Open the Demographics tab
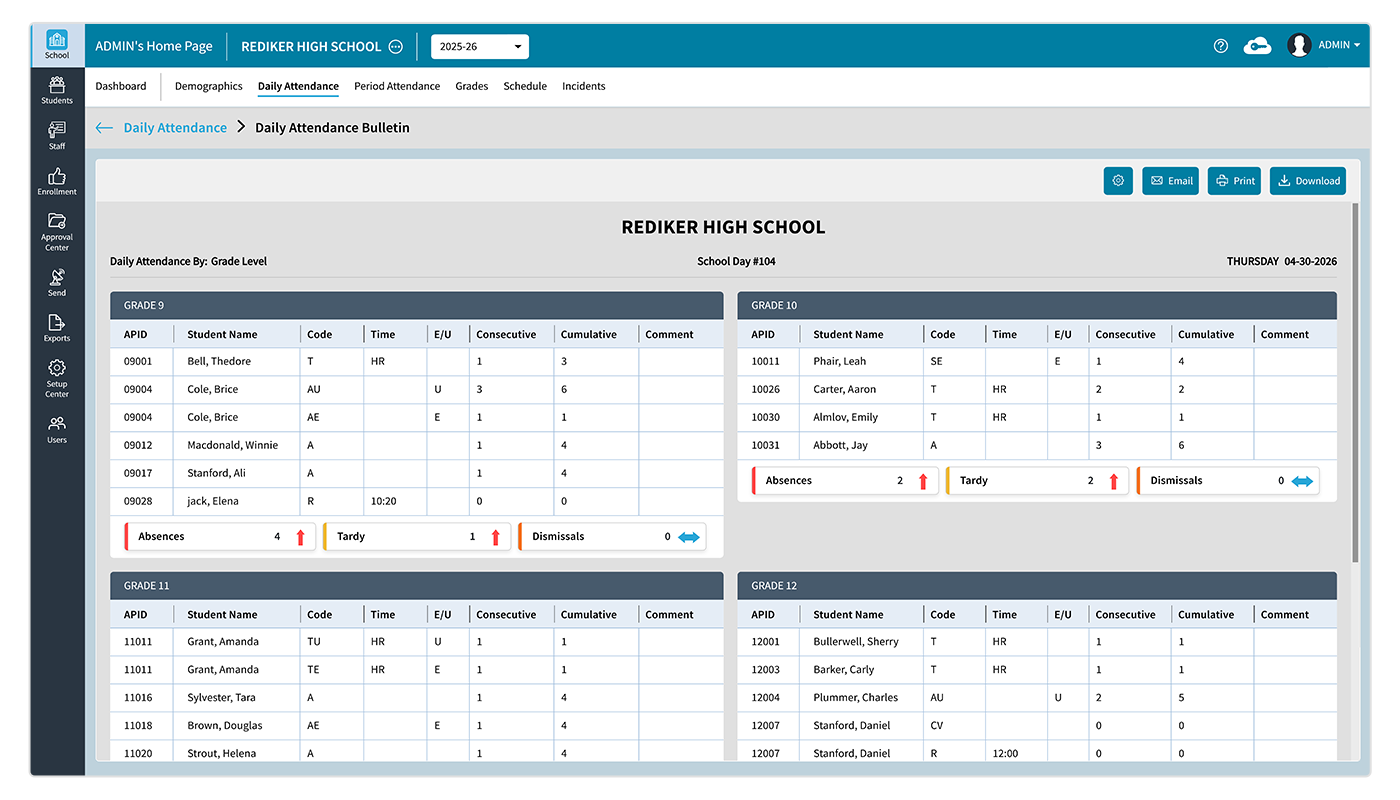The width and height of the screenshot is (1400, 800). point(209,86)
